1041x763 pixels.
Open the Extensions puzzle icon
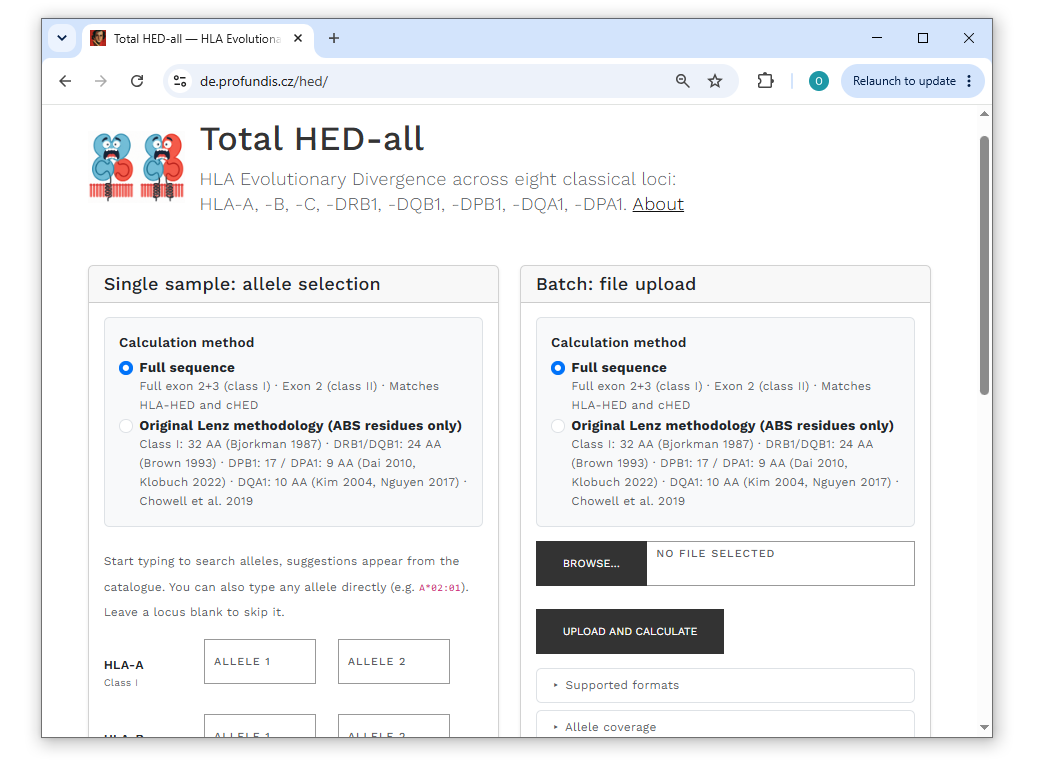(x=765, y=81)
